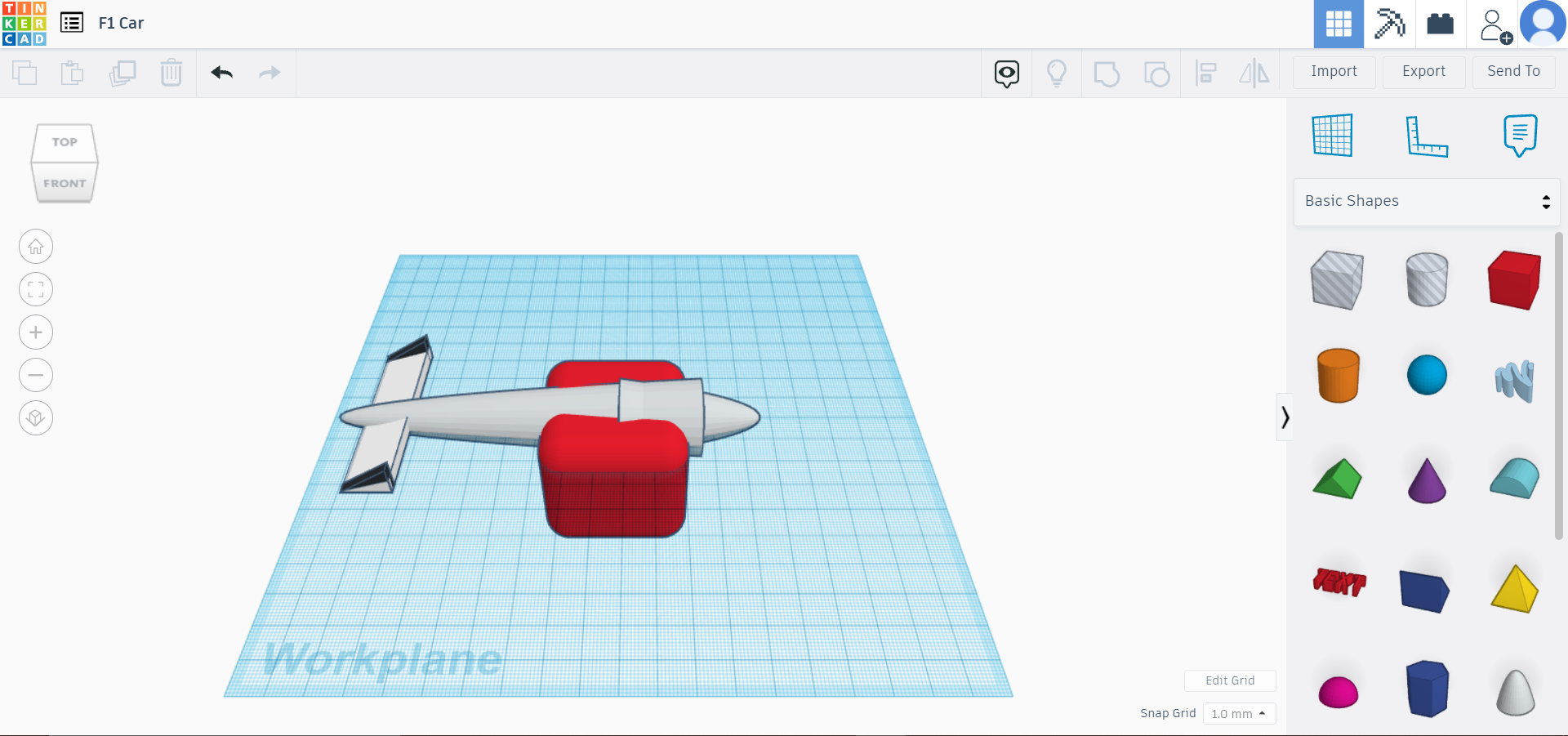This screenshot has height=736, width=1568.
Task: Click Fit all in view button
Action: [36, 289]
